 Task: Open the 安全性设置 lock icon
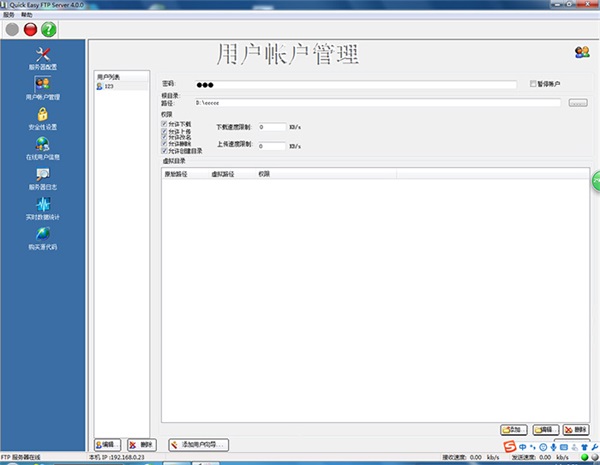(x=42, y=118)
